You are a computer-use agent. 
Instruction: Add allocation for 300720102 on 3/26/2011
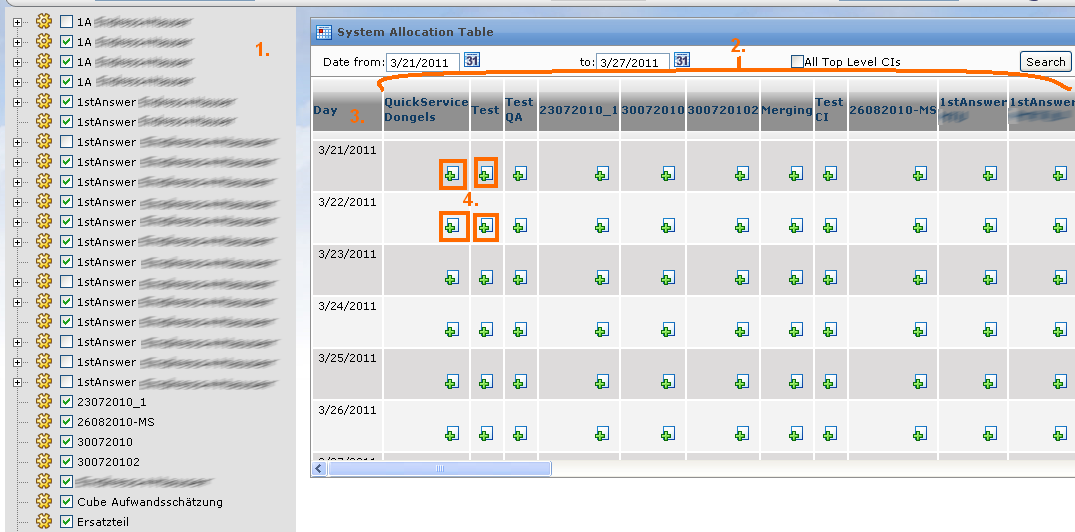pyautogui.click(x=741, y=434)
